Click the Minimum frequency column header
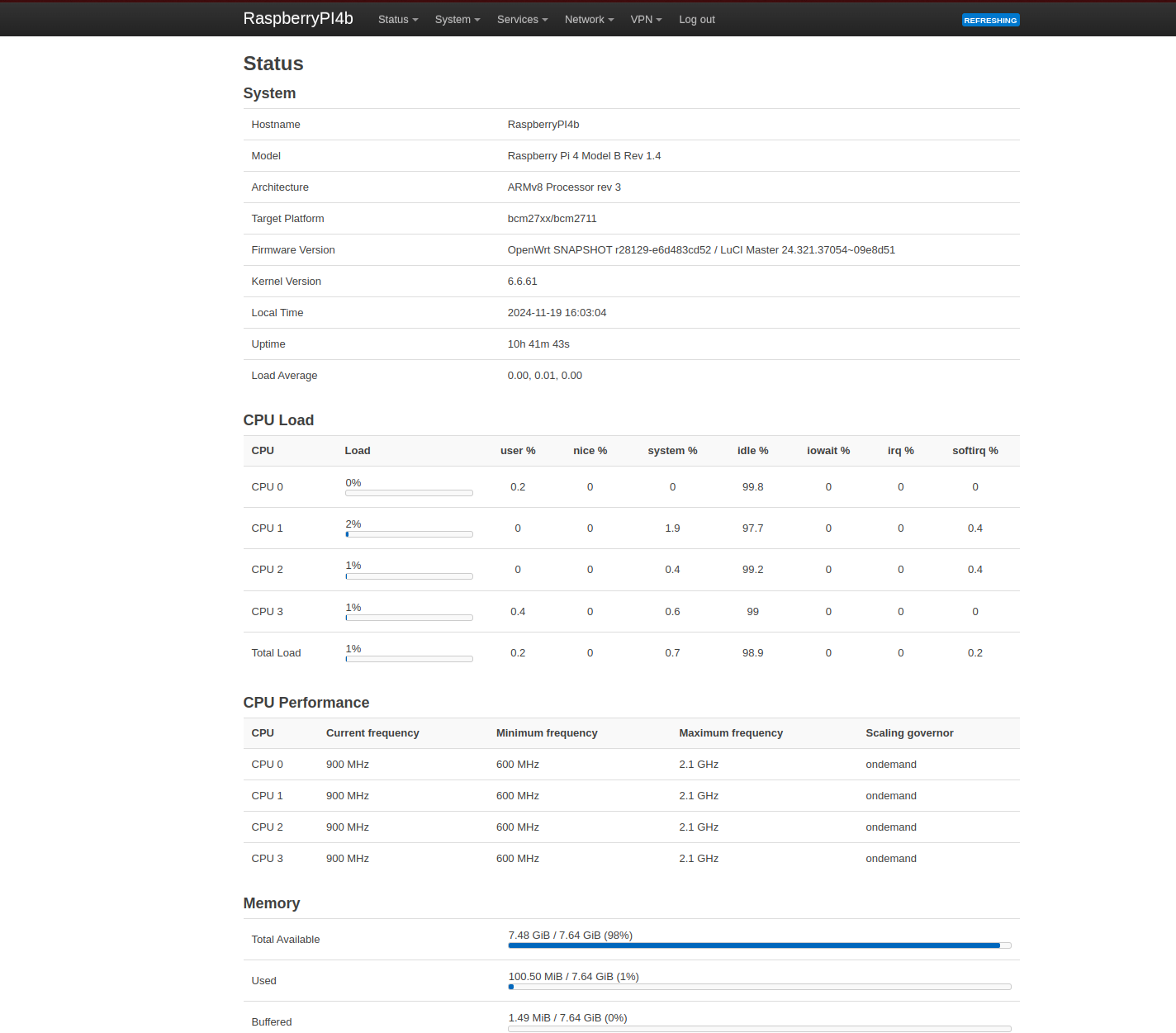The height and width of the screenshot is (1033, 1176). (547, 733)
